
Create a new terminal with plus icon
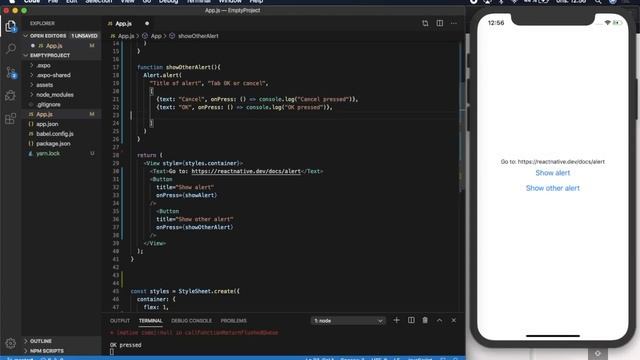[x=396, y=320]
